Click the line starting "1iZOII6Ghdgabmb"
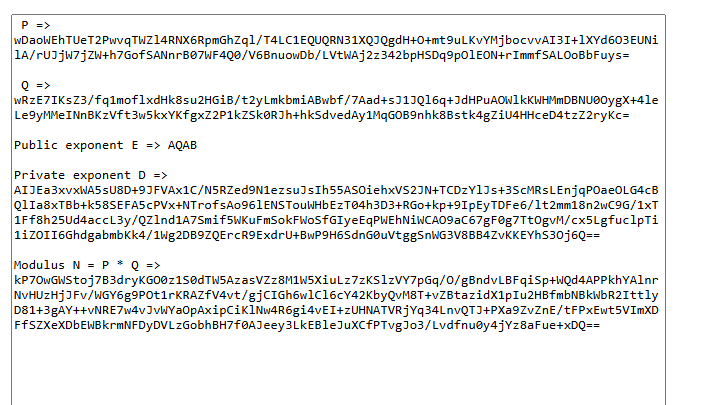 pos(307,235)
